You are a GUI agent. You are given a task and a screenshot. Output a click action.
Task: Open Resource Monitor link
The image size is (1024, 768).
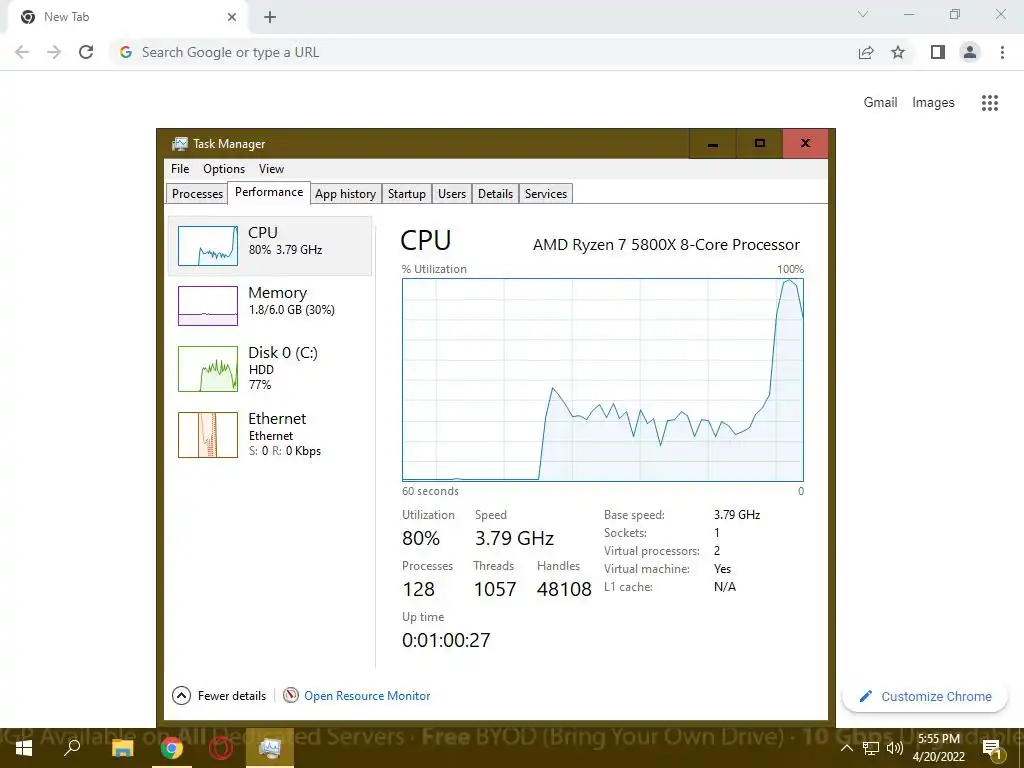pos(367,696)
